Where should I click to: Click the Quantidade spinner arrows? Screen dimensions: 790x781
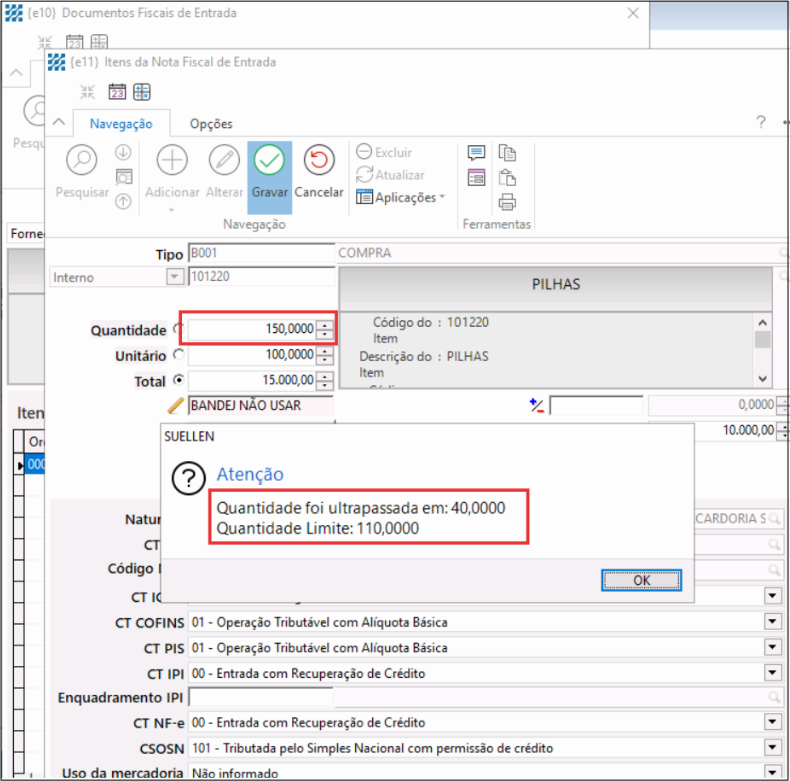coord(325,329)
